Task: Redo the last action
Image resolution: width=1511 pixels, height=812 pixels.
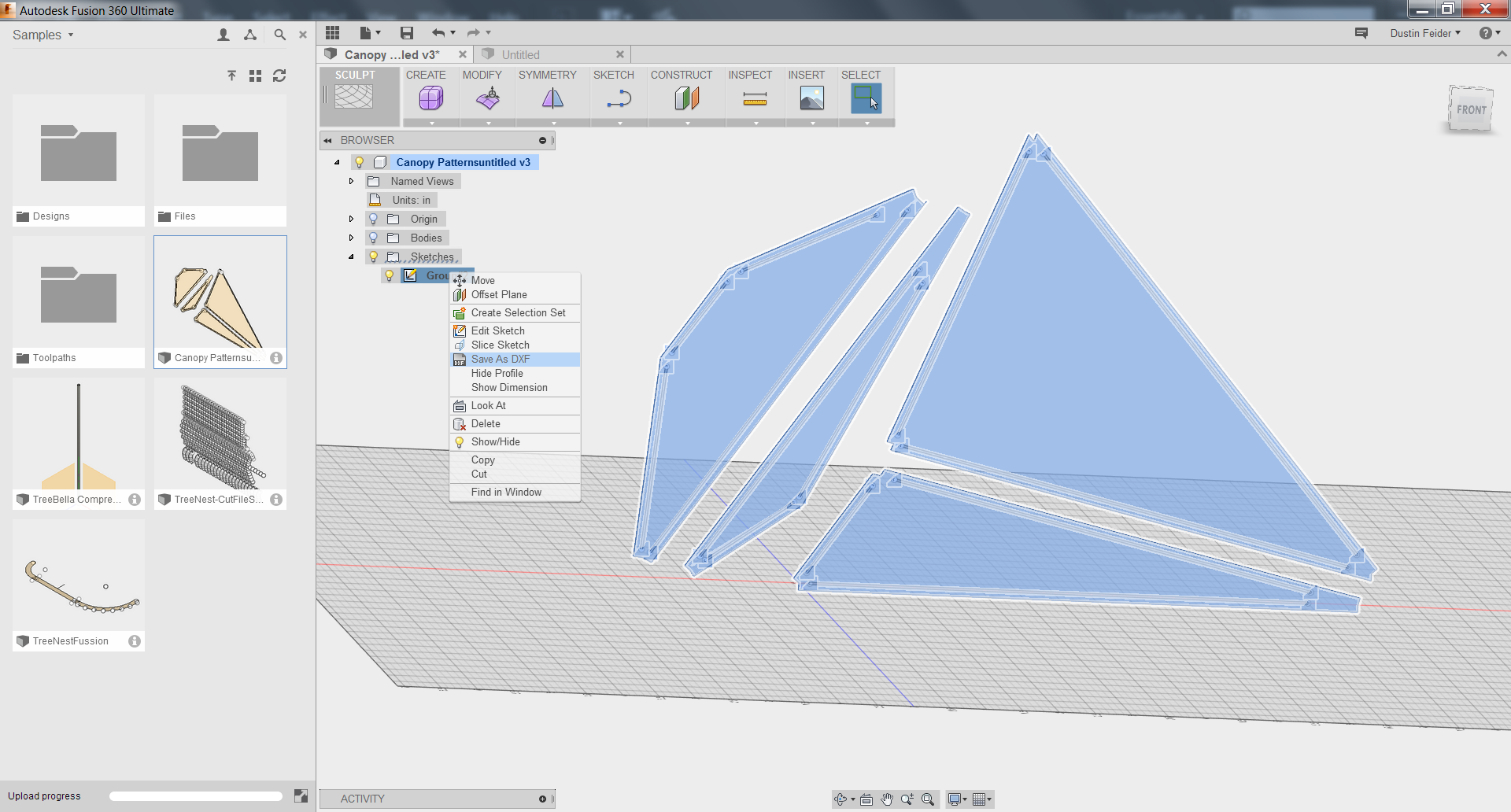Action: [473, 33]
